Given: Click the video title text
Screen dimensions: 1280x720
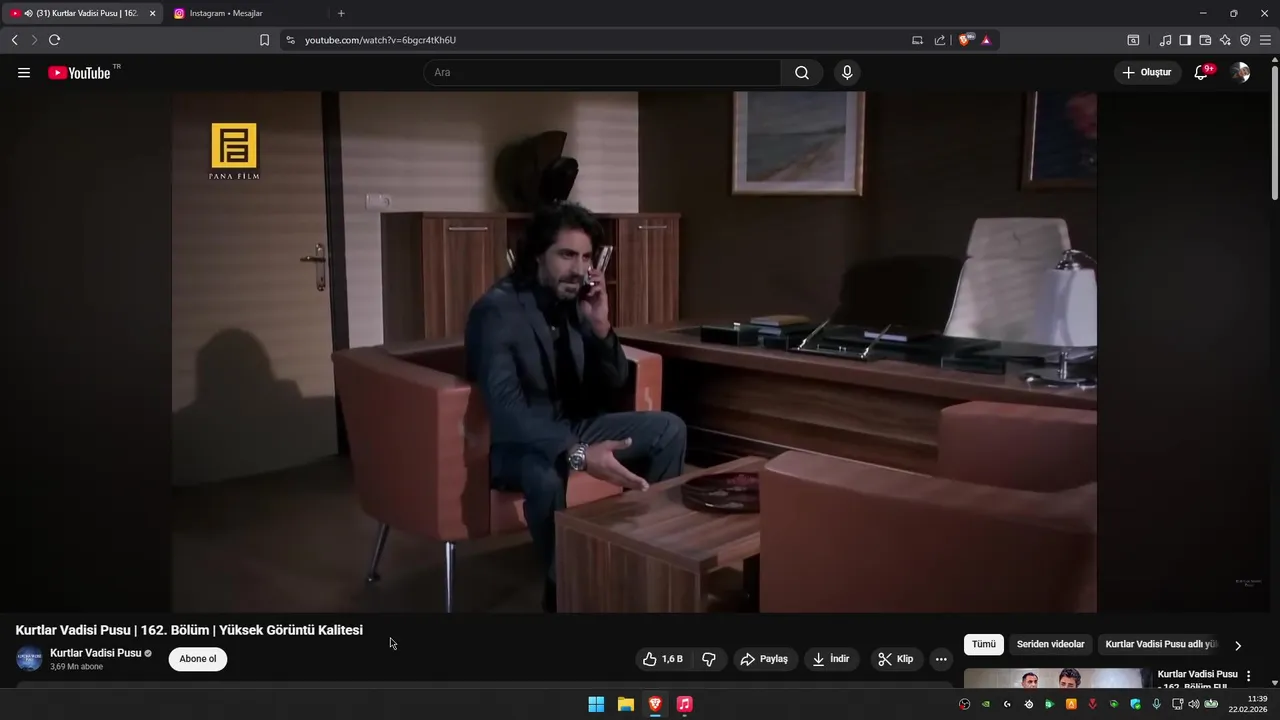Looking at the screenshot, I should [189, 630].
